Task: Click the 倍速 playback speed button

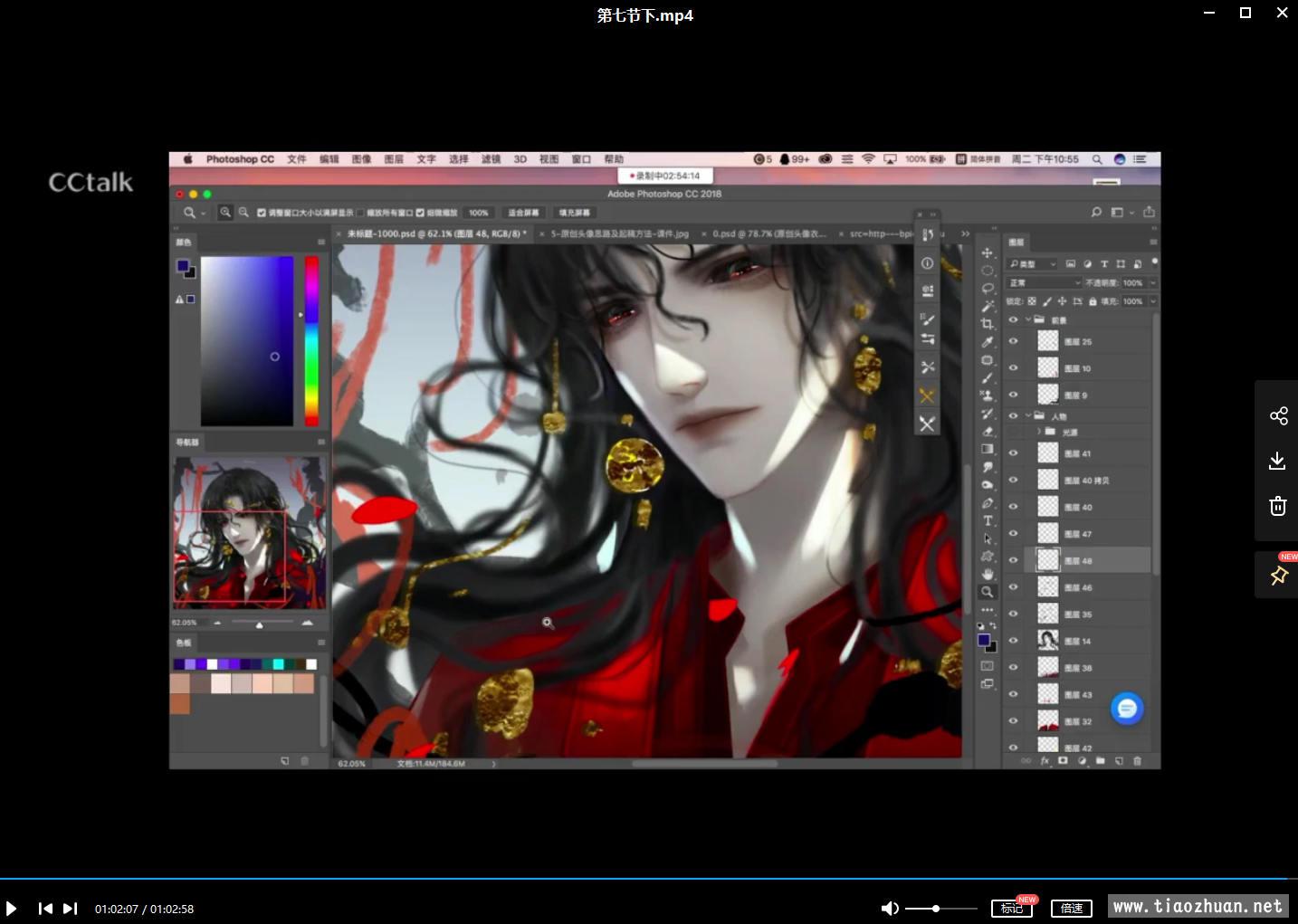Action: coord(1072,908)
